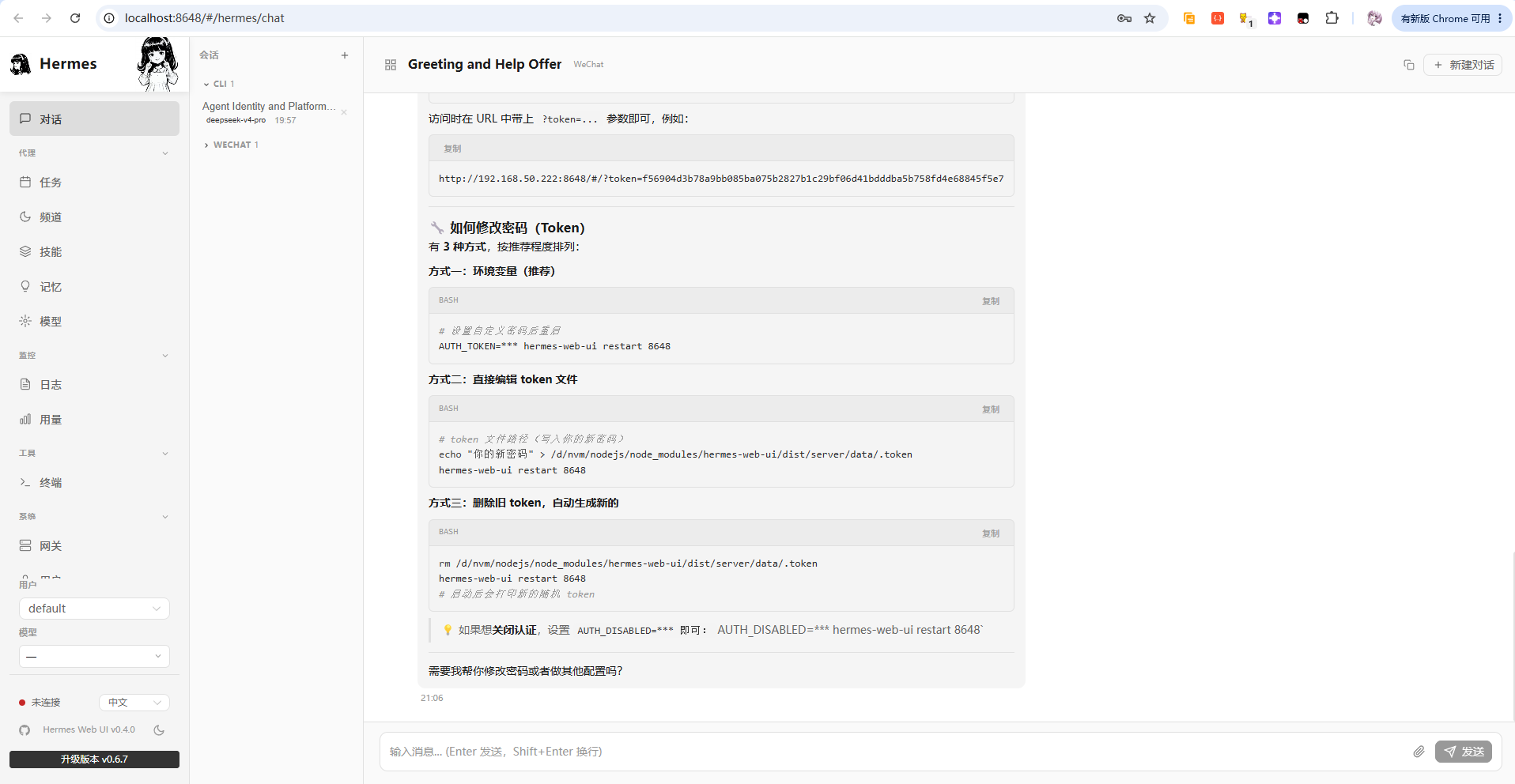Collapse the CLI session group
The width and height of the screenshot is (1515, 784).
pyautogui.click(x=219, y=84)
